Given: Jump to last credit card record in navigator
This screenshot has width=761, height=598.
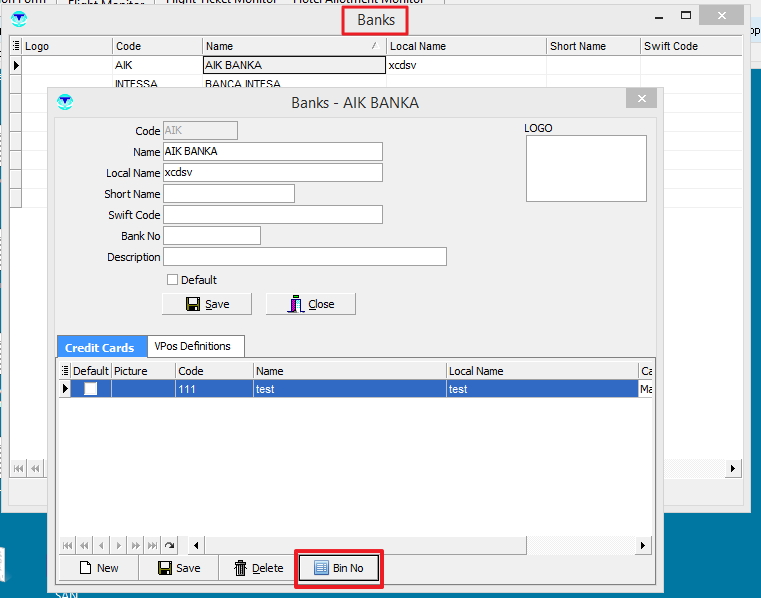Looking at the screenshot, I should (152, 545).
